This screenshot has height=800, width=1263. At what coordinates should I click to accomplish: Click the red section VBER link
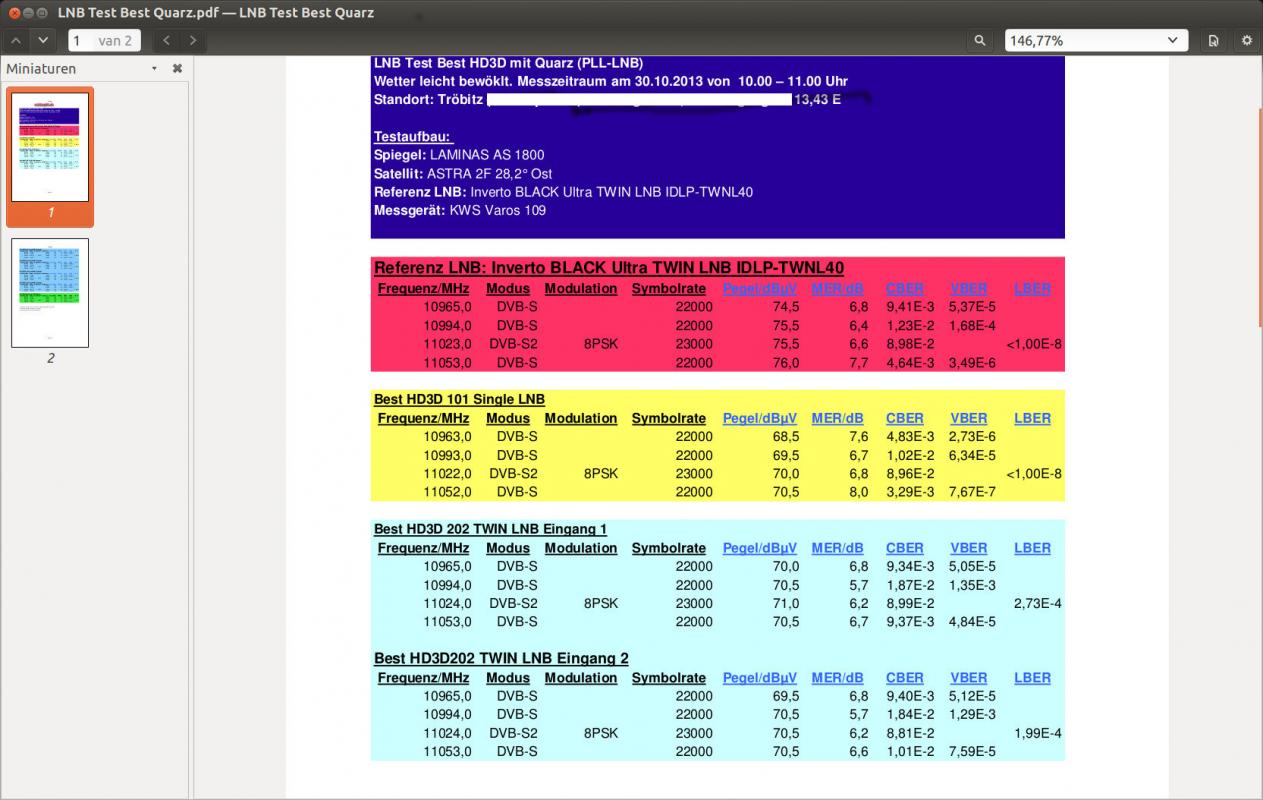(968, 289)
